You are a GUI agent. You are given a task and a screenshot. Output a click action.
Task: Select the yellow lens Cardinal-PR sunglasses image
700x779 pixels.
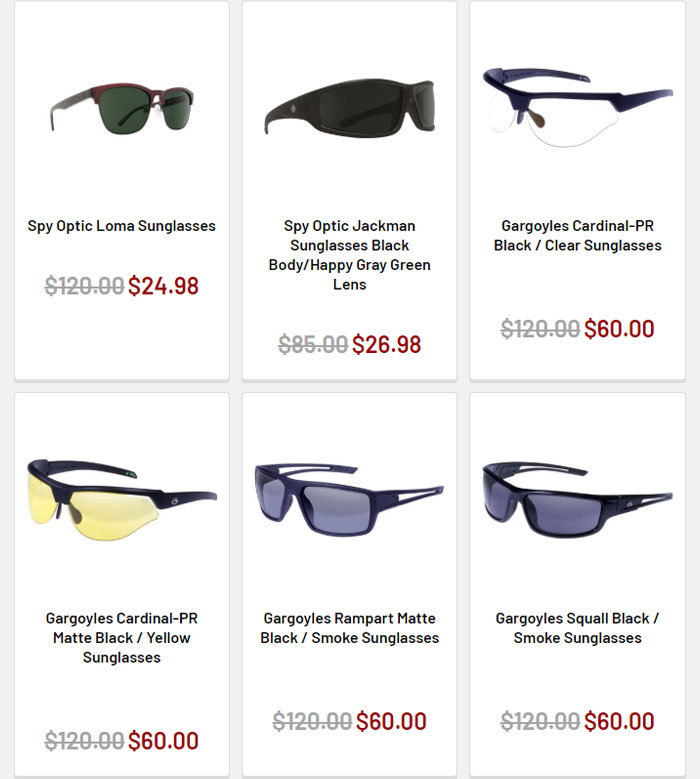point(122,500)
